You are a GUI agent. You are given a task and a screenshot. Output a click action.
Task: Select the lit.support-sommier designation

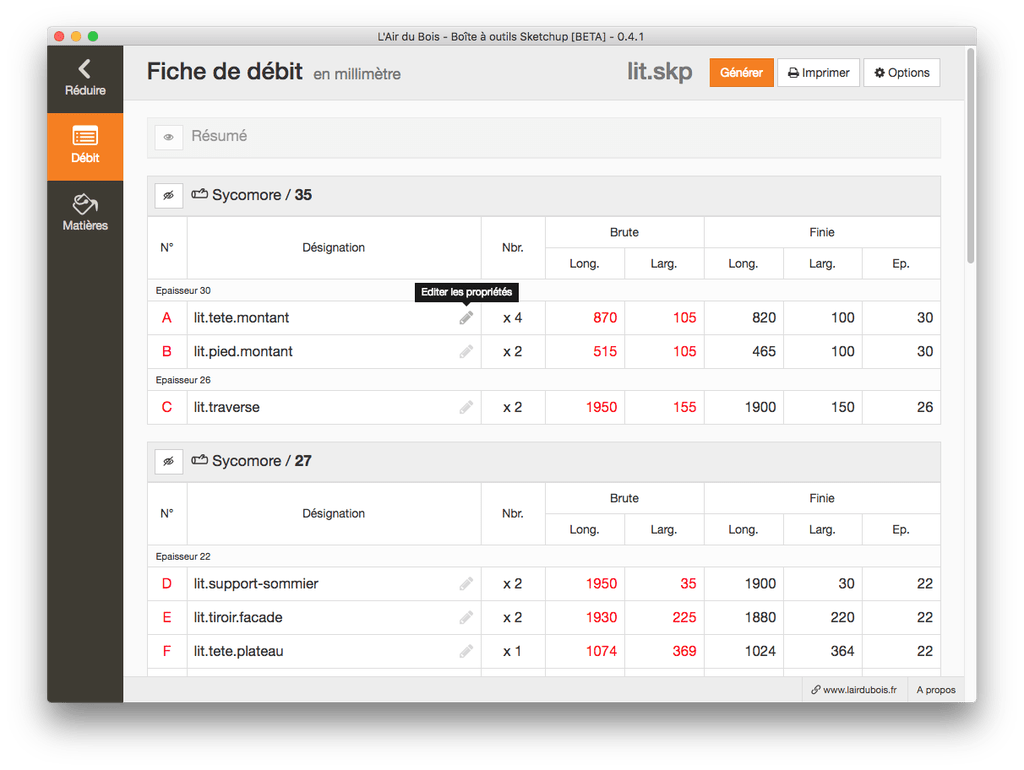(x=256, y=584)
